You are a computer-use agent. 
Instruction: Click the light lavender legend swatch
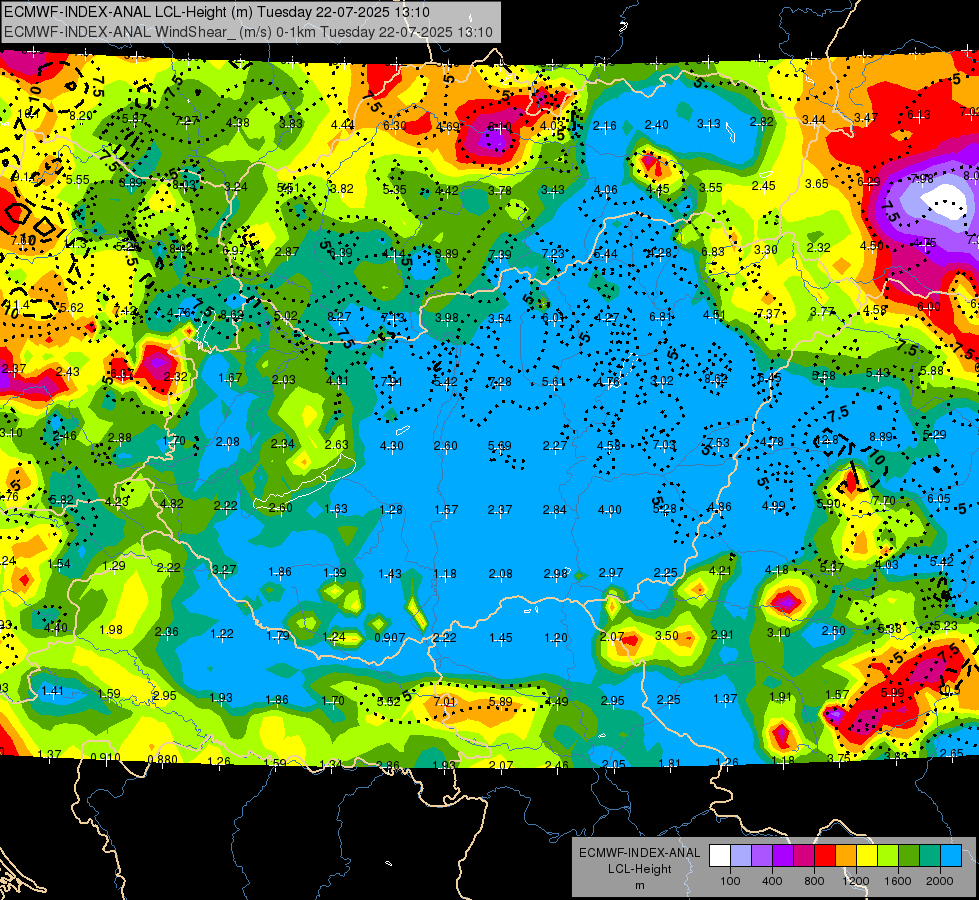[741, 855]
